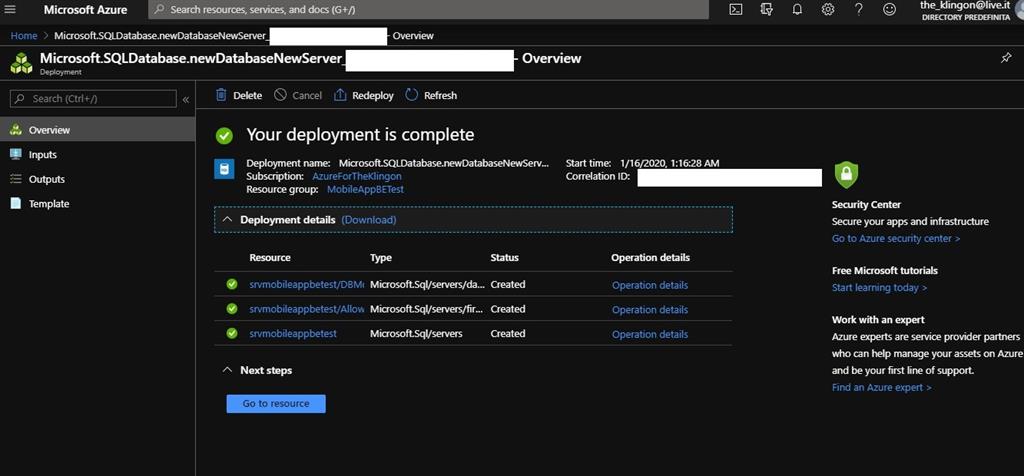Open Find an Azure expert link
The width and height of the screenshot is (1024, 476).
pos(882,387)
